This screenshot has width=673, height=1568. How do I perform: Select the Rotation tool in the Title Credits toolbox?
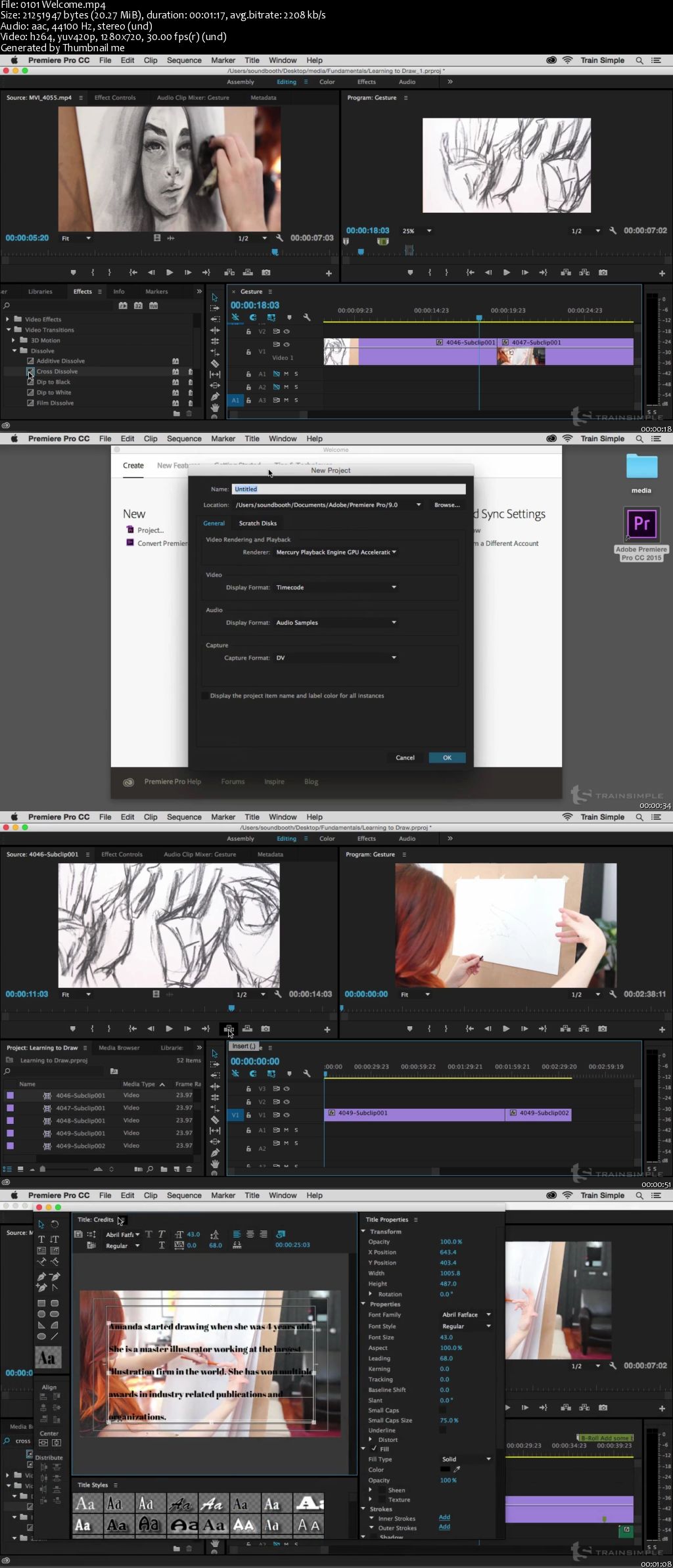[55, 1224]
